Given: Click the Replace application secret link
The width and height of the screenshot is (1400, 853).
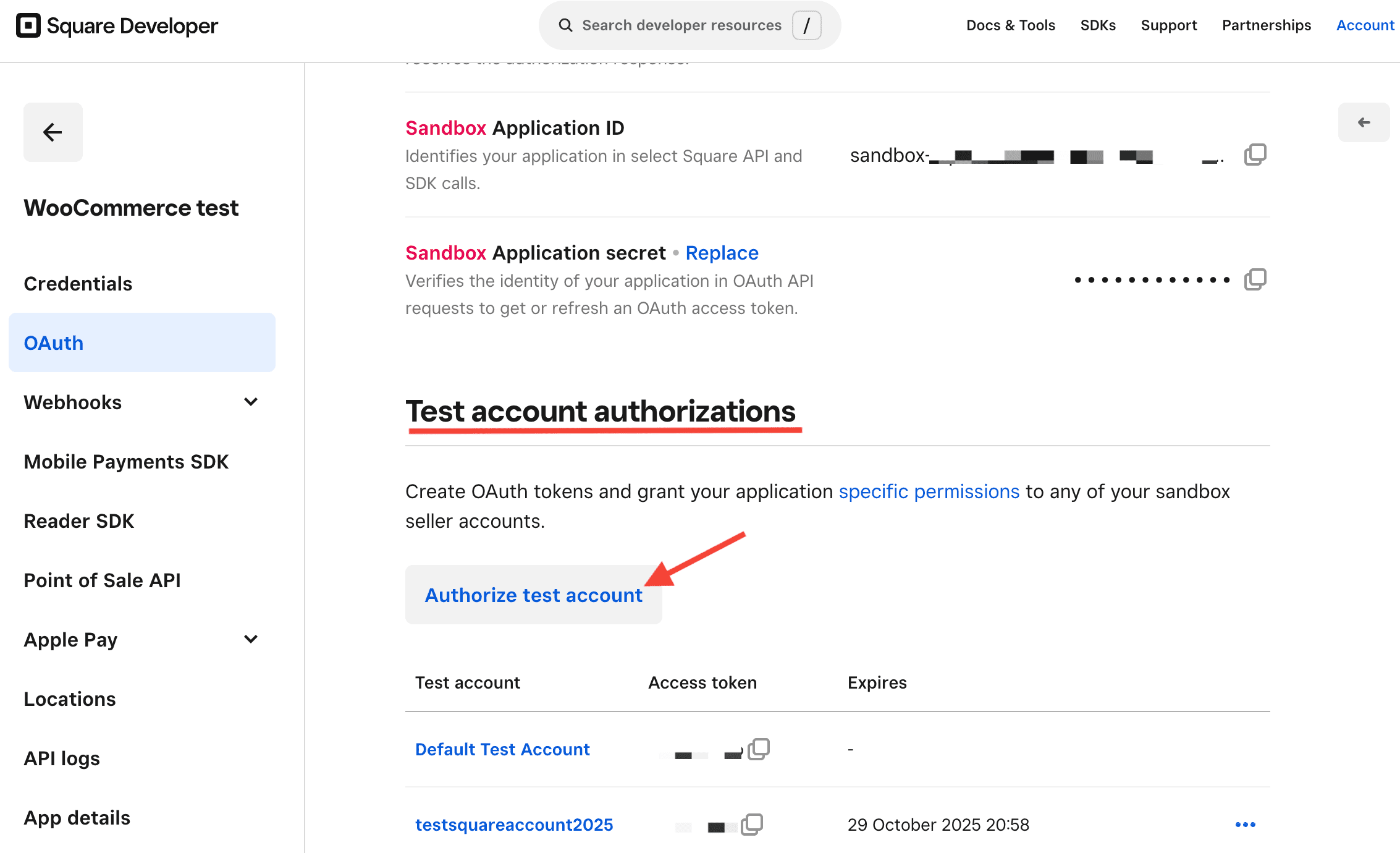Looking at the screenshot, I should pyautogui.click(x=722, y=253).
